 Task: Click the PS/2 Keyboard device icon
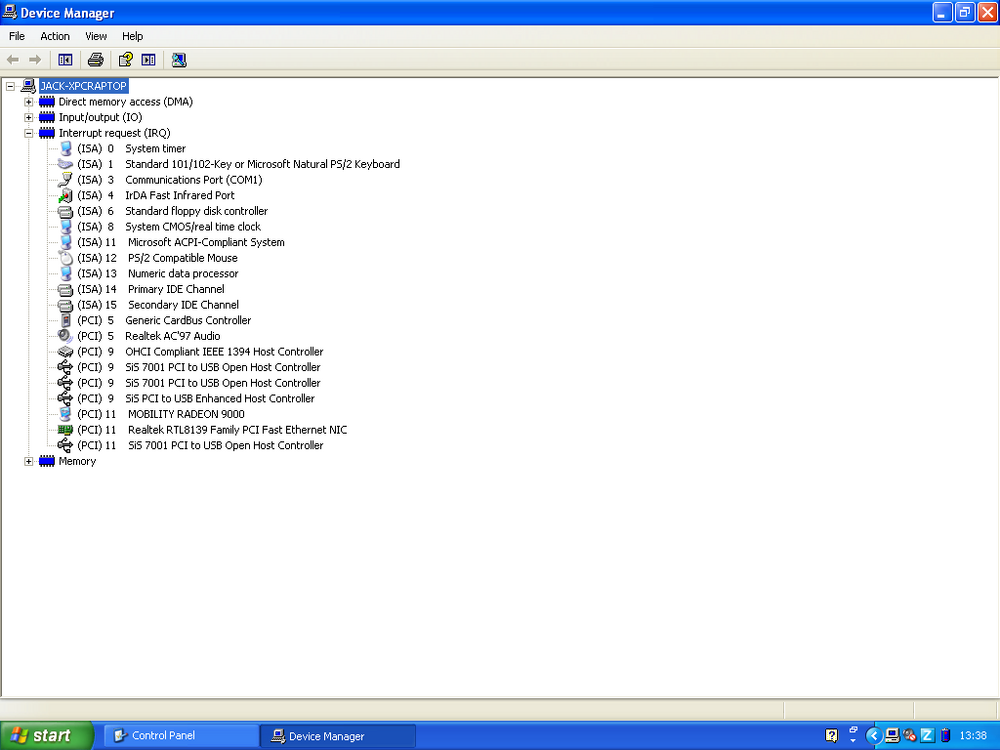click(66, 165)
